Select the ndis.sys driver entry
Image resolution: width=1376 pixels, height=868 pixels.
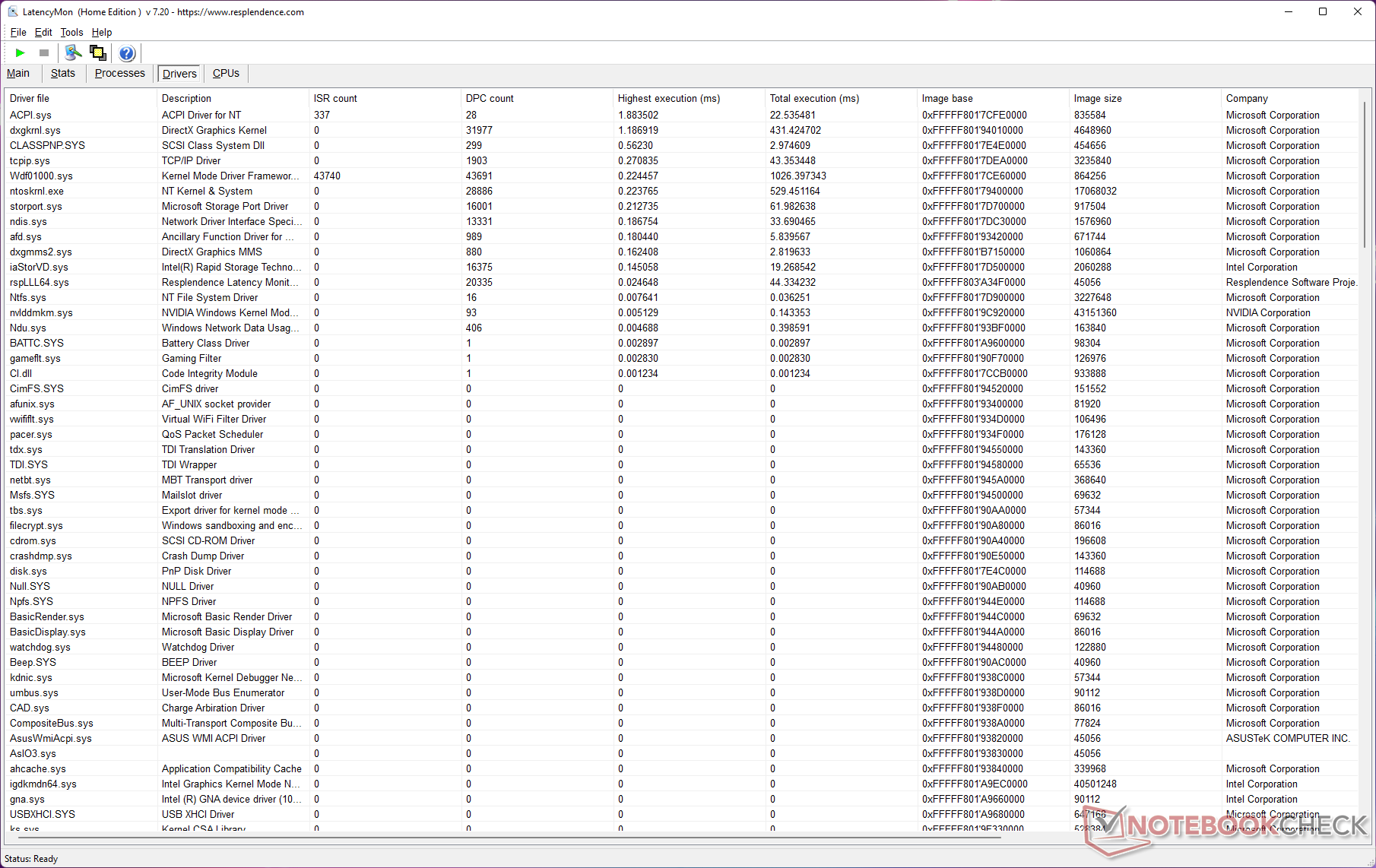pos(28,221)
